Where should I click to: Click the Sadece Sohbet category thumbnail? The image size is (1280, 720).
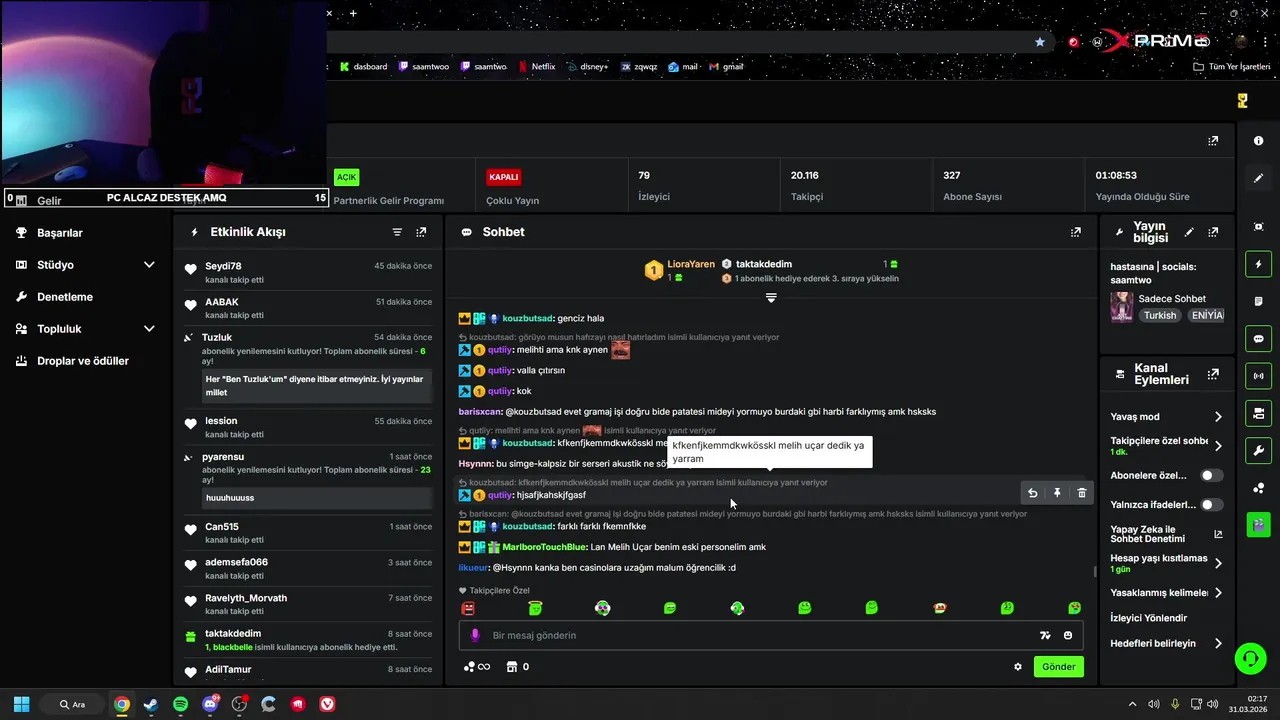(1121, 306)
